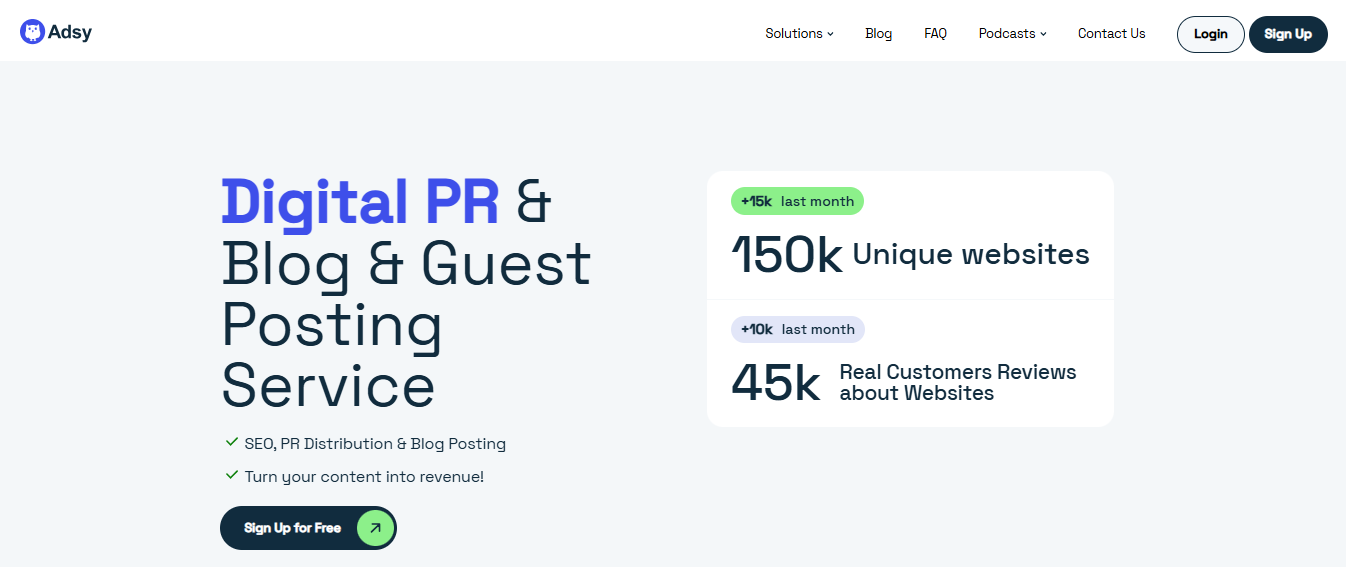
Task: Click the green arrow icon on Sign Up for Free
Action: point(375,528)
